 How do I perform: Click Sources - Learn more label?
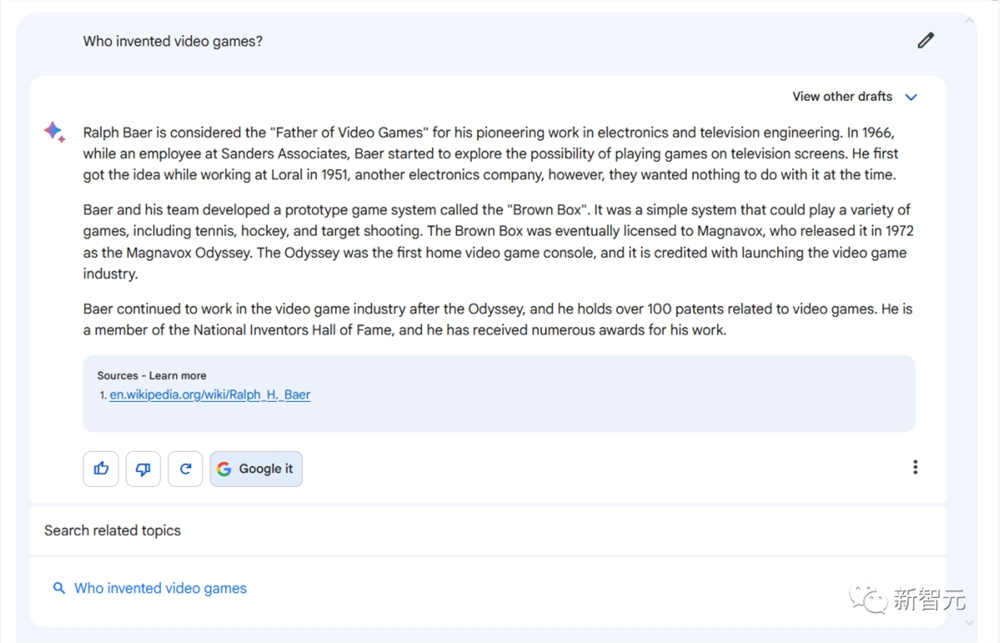152,376
